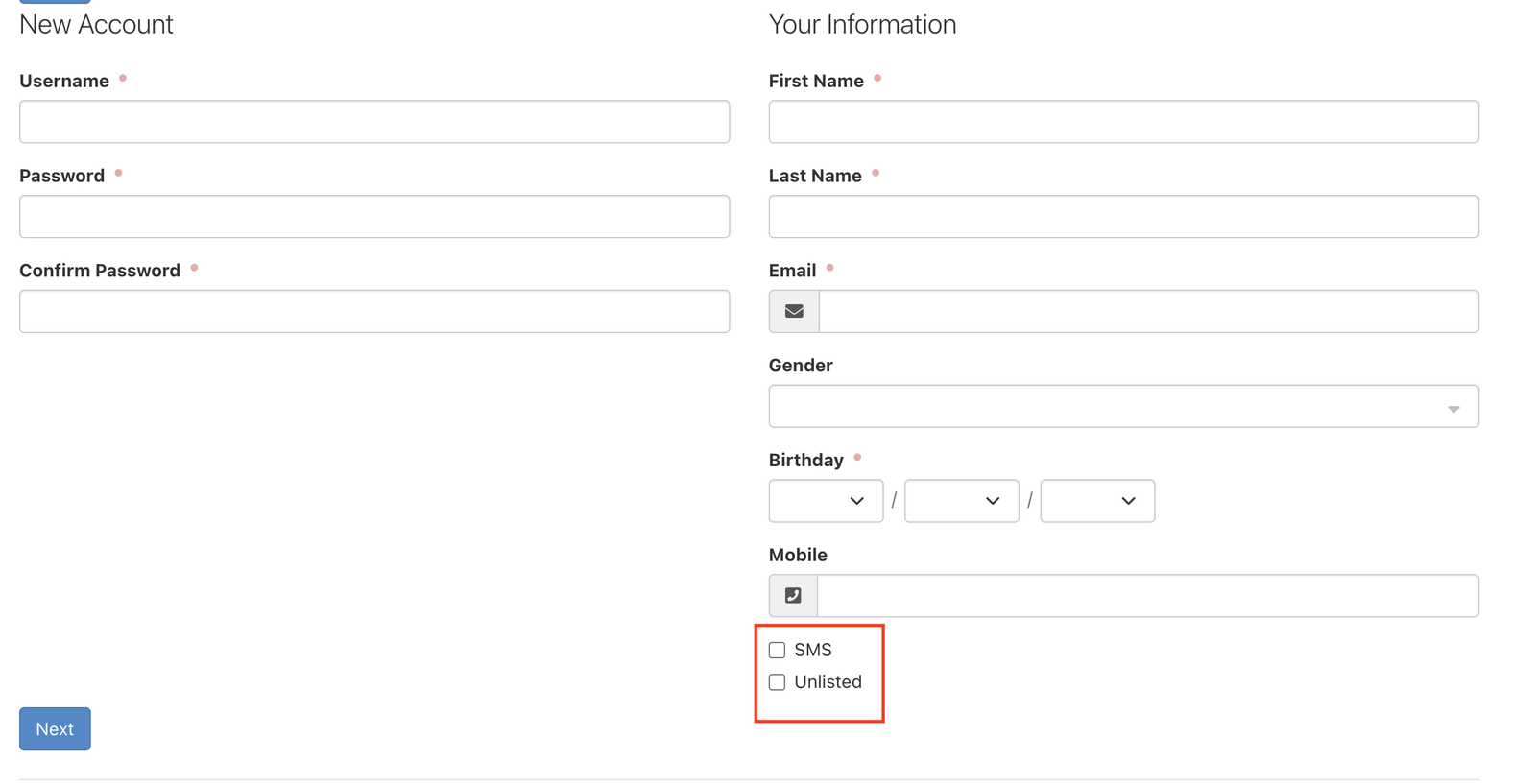Open the middle Birthday dropdown
This screenshot has width=1536, height=784.
[x=961, y=501]
